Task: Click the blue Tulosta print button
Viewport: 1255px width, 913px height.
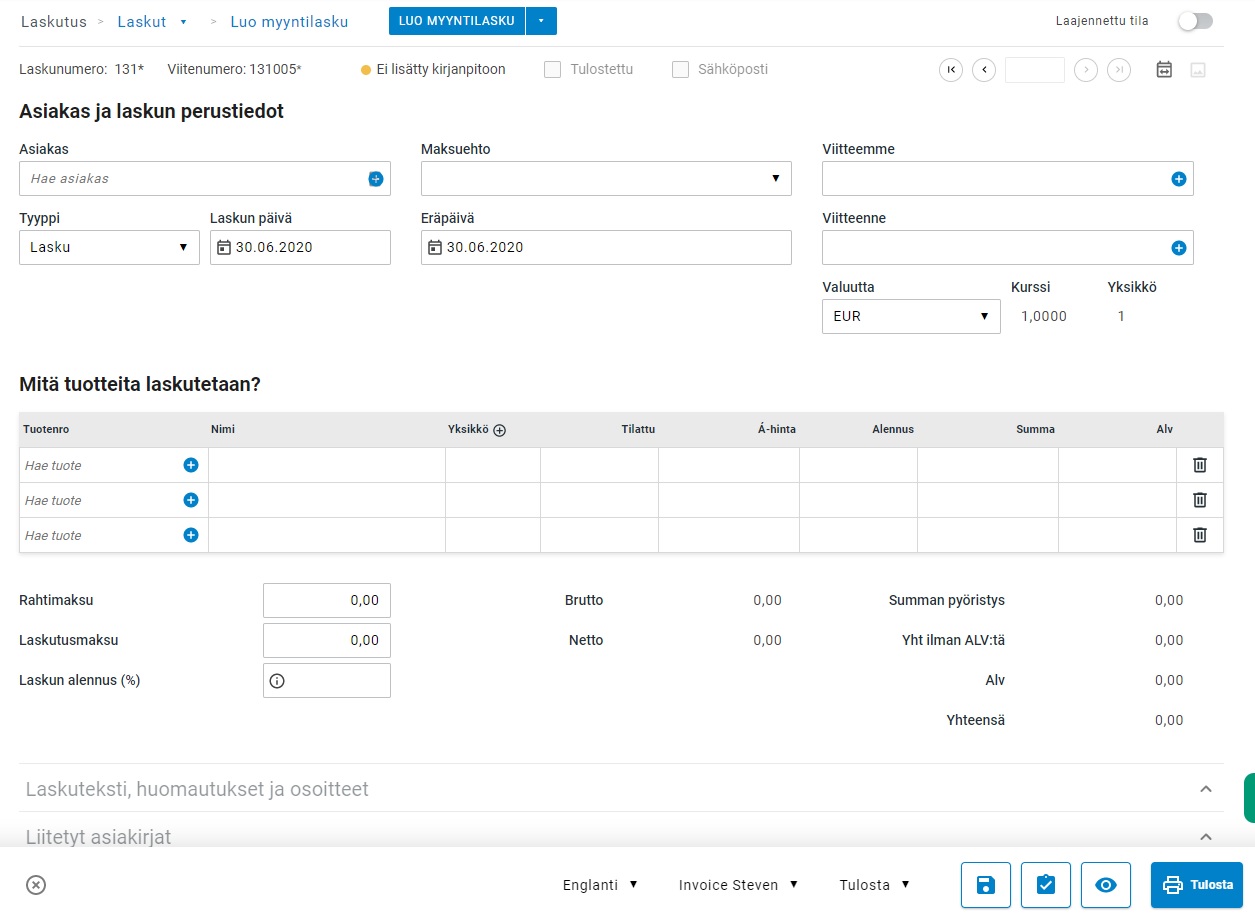Action: pyautogui.click(x=1196, y=885)
